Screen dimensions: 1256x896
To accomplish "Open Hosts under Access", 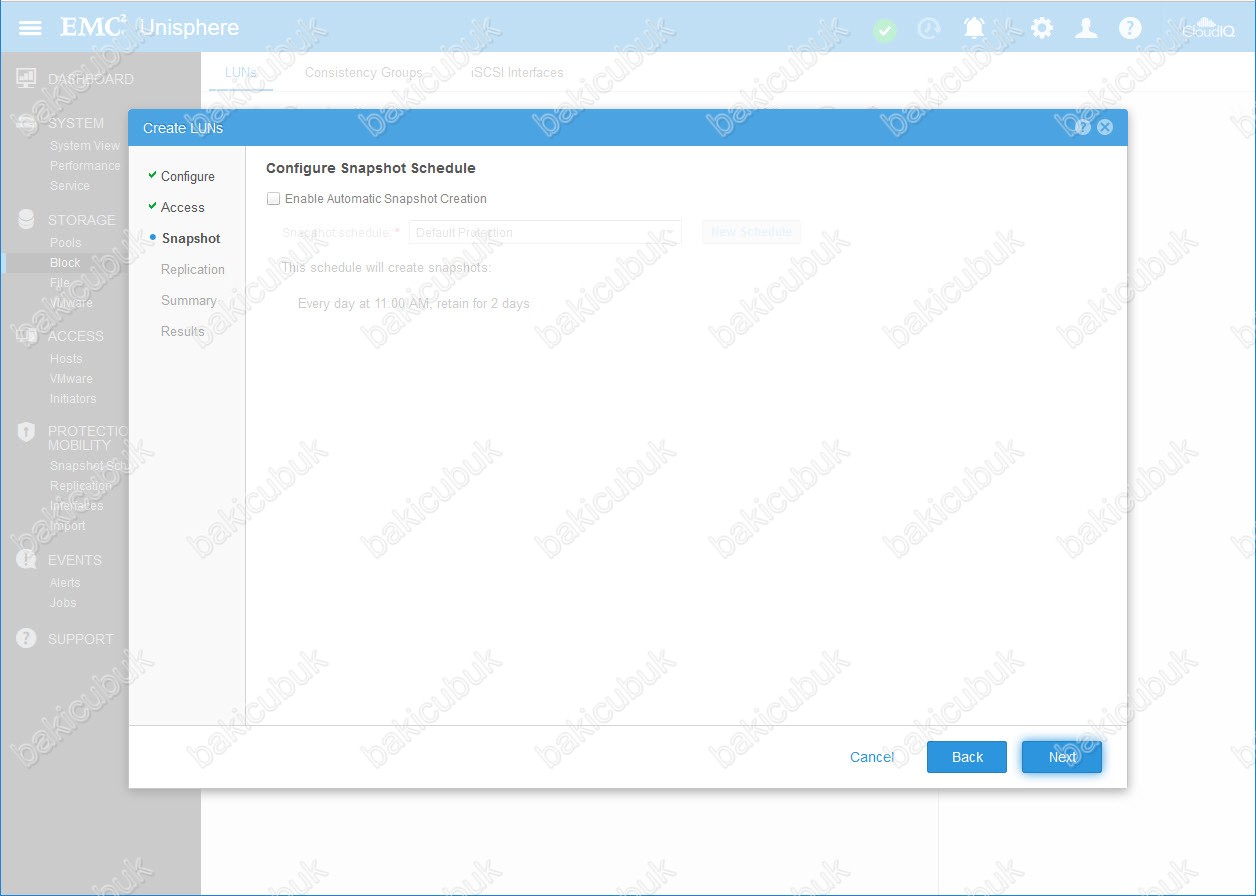I will (x=66, y=359).
